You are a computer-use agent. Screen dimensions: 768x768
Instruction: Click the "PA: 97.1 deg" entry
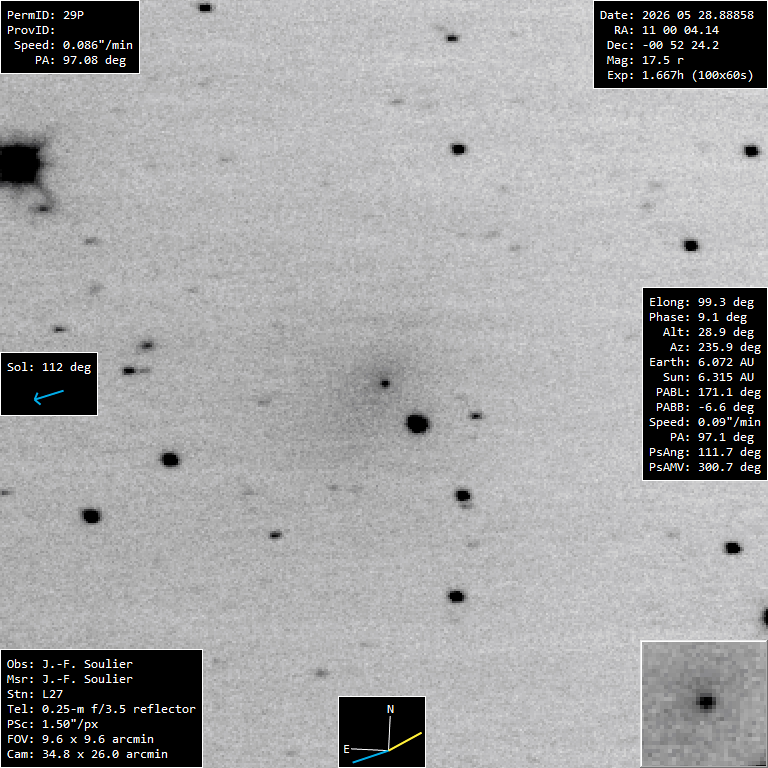[x=712, y=437]
